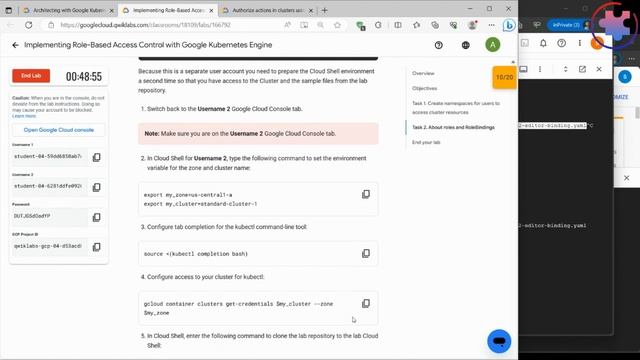The width and height of the screenshot is (640, 360).
Task: Copy the gcloud get-credentials command
Action: 366,303
